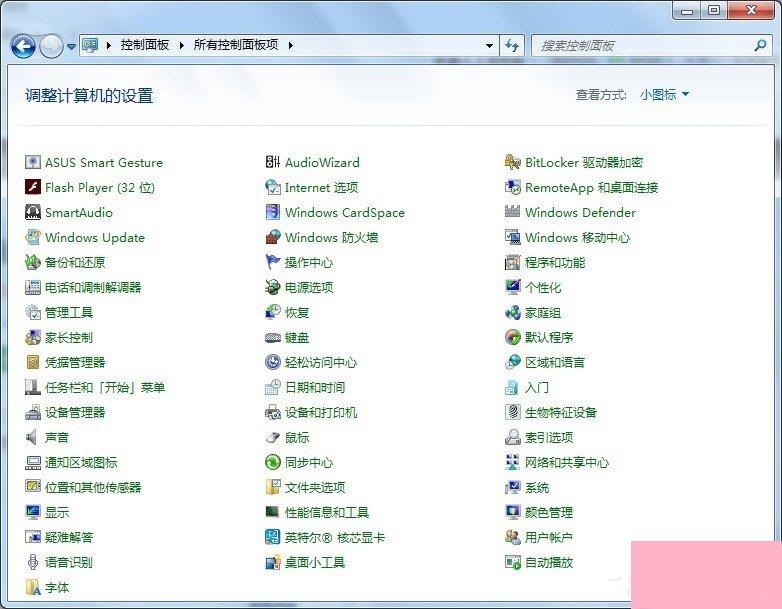
Task: Click the Forward navigation button
Action: point(51,46)
